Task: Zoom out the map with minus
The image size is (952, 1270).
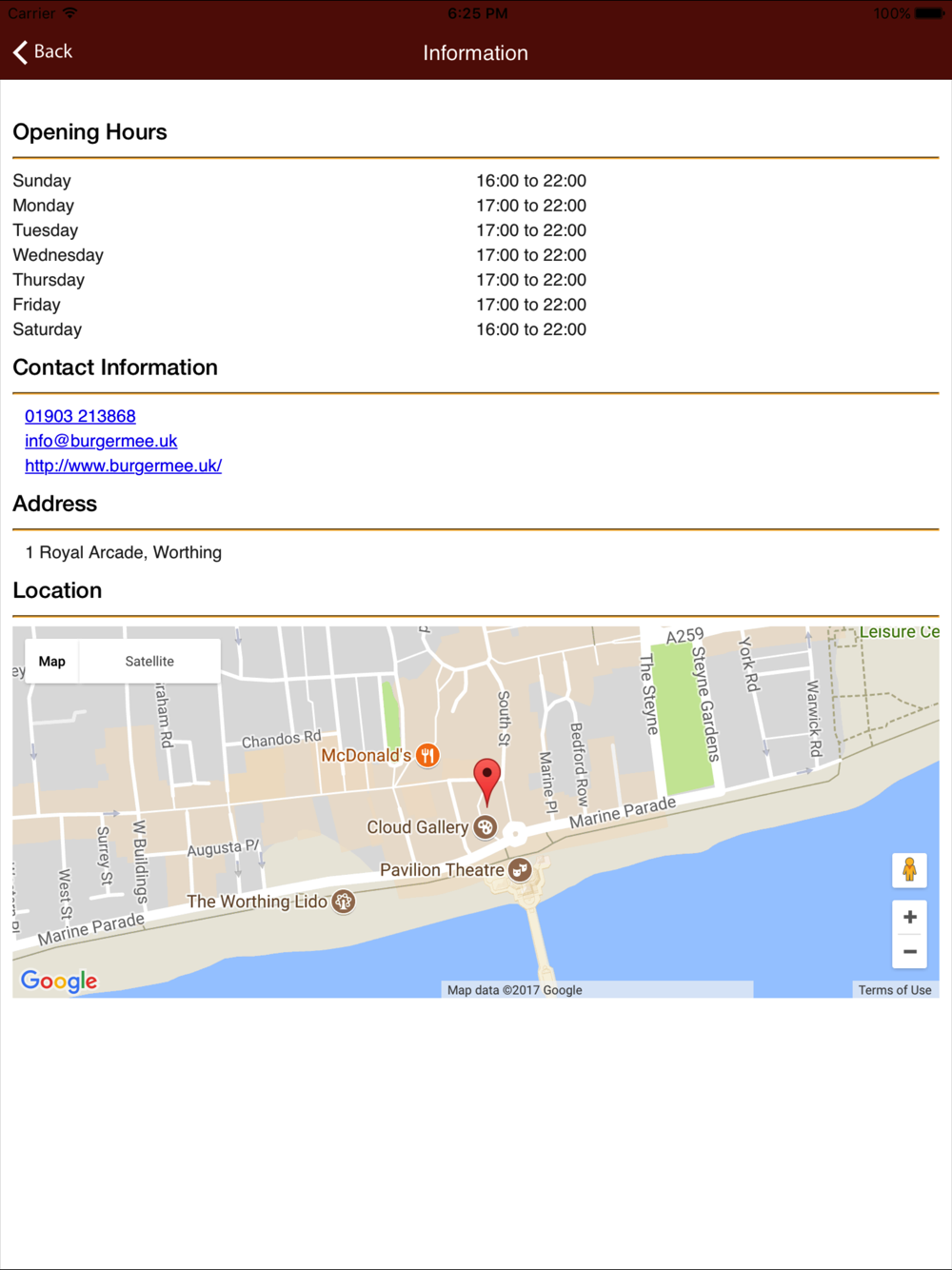Action: (x=909, y=951)
